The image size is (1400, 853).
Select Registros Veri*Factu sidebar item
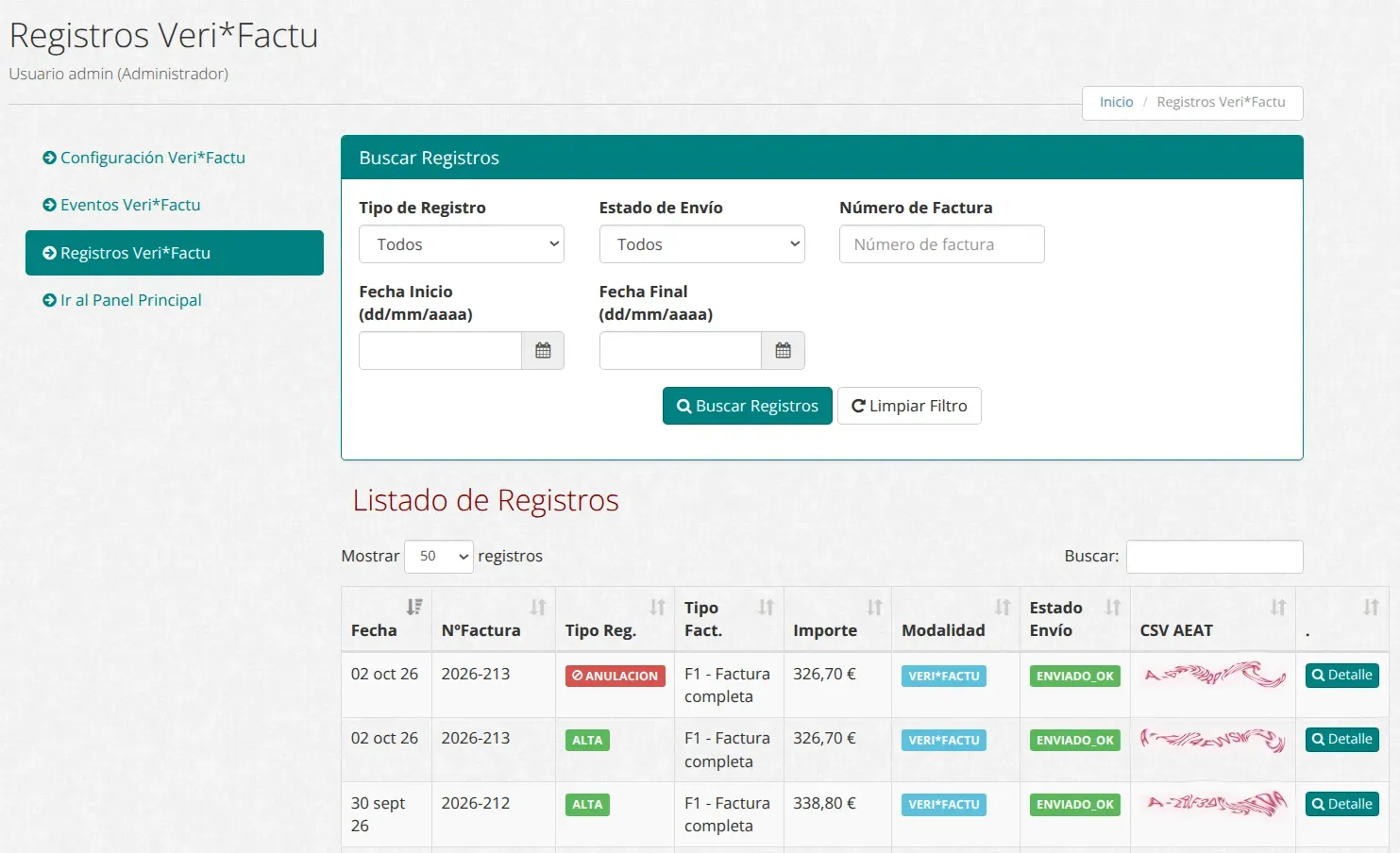pyautogui.click(x=175, y=253)
